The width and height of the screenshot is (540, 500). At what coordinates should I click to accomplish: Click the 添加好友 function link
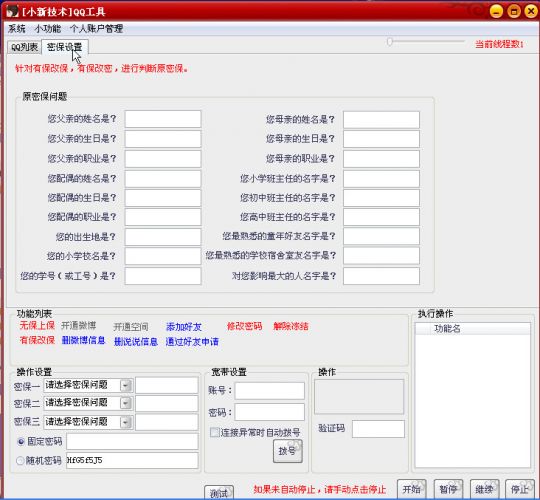point(184,326)
